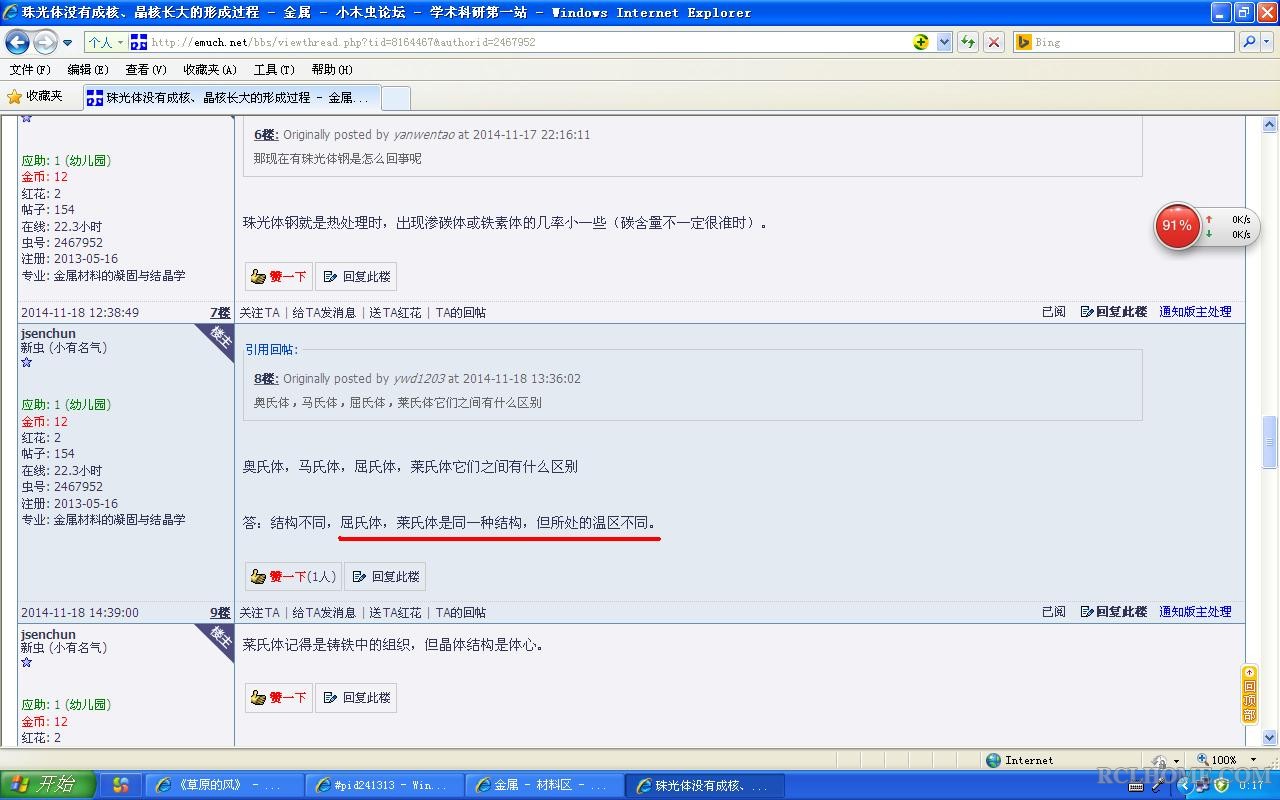1280x800 pixels.
Task: Open a new blank tab
Action: (396, 98)
